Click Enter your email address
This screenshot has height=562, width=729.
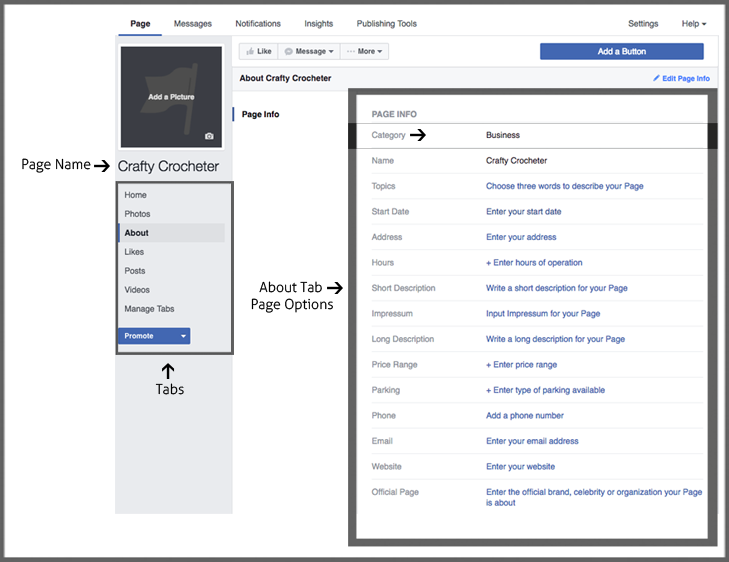coord(532,441)
